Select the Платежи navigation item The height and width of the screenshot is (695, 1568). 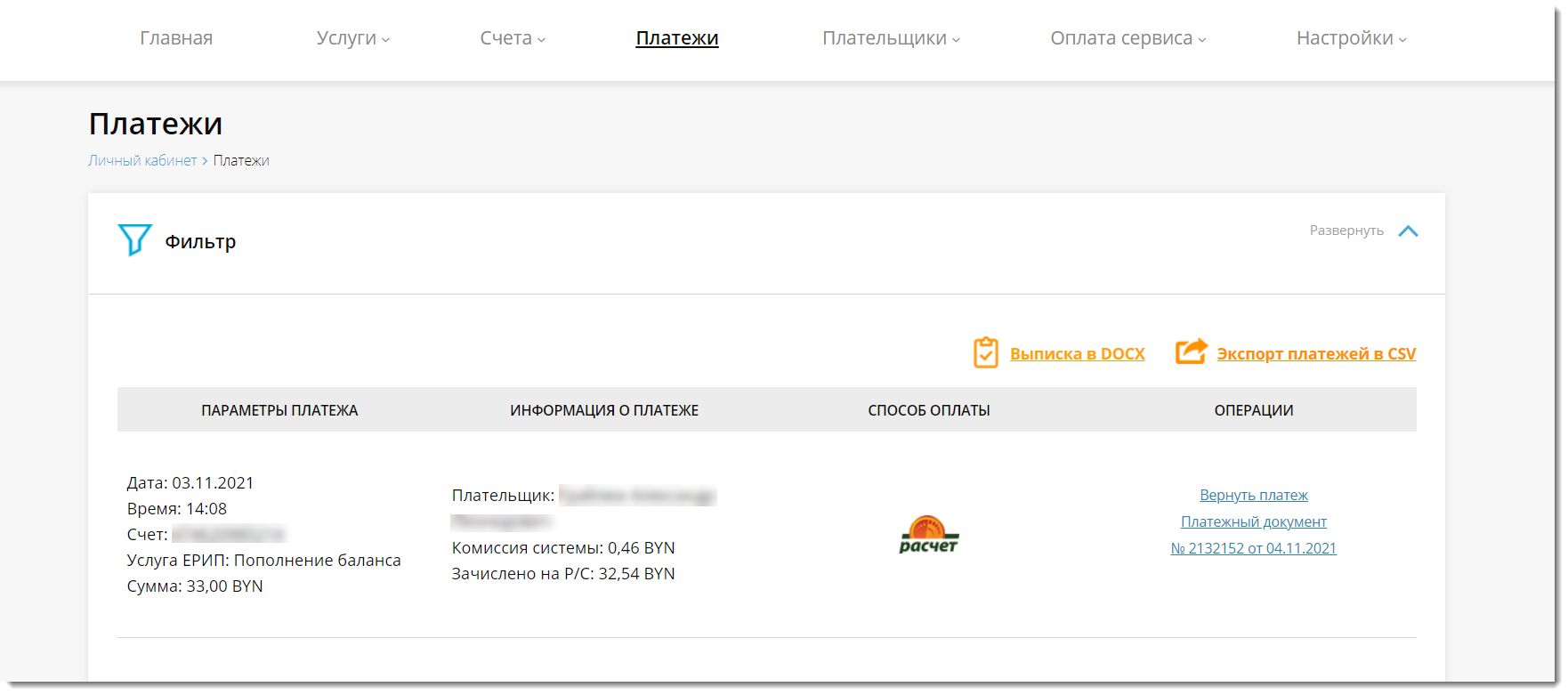(x=677, y=38)
